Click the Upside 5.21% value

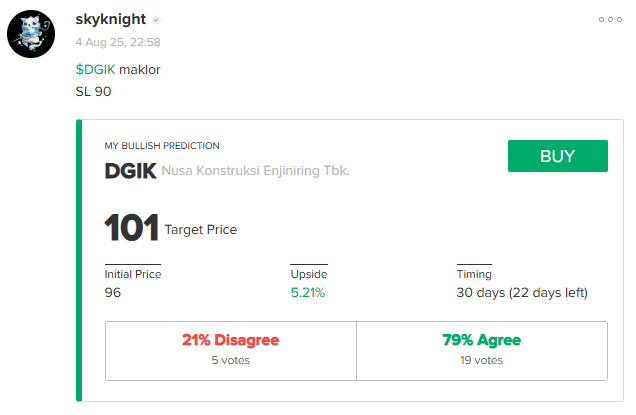pyautogui.click(x=308, y=292)
